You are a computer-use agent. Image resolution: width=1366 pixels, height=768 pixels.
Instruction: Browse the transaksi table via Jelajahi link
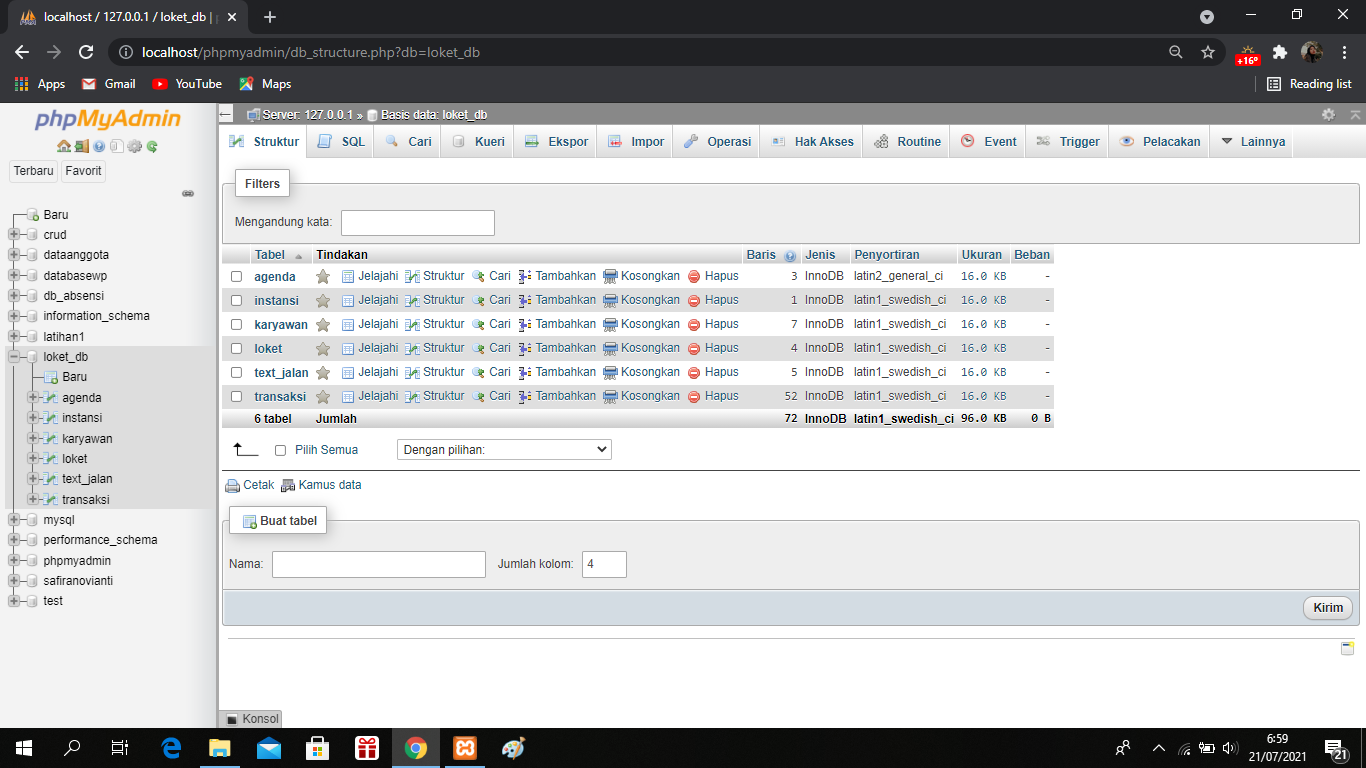376,396
